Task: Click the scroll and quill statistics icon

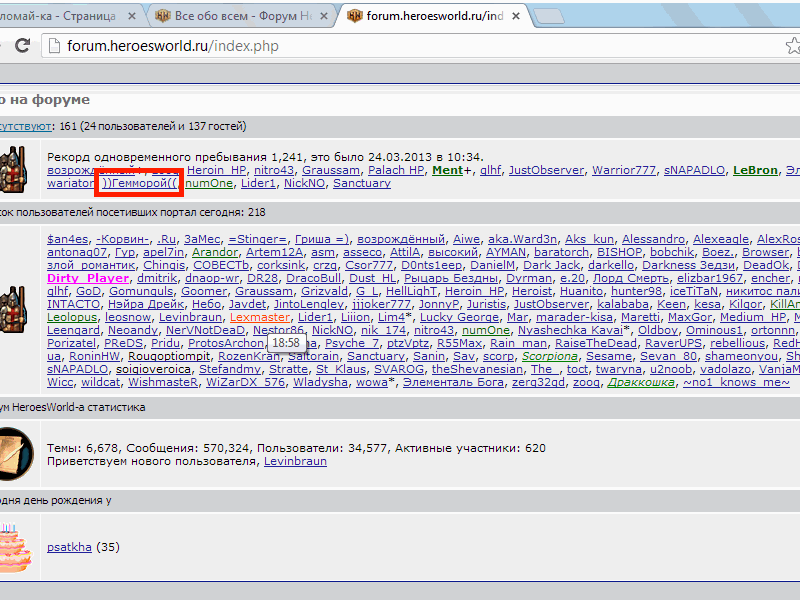Action: pos(16,454)
